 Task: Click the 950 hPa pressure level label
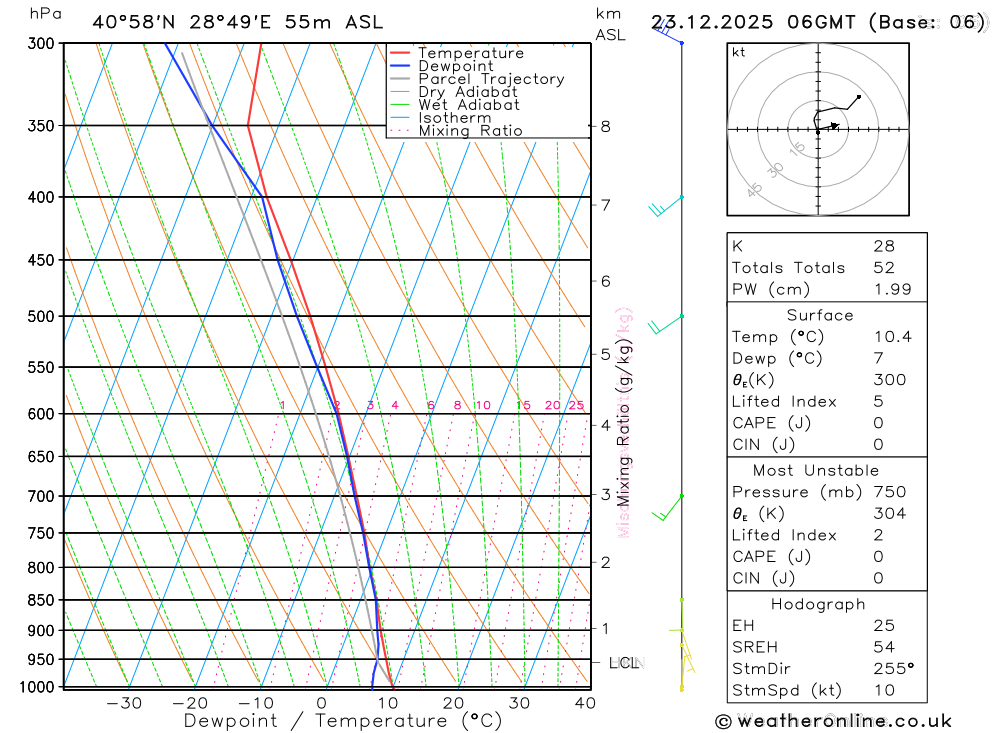(41, 660)
